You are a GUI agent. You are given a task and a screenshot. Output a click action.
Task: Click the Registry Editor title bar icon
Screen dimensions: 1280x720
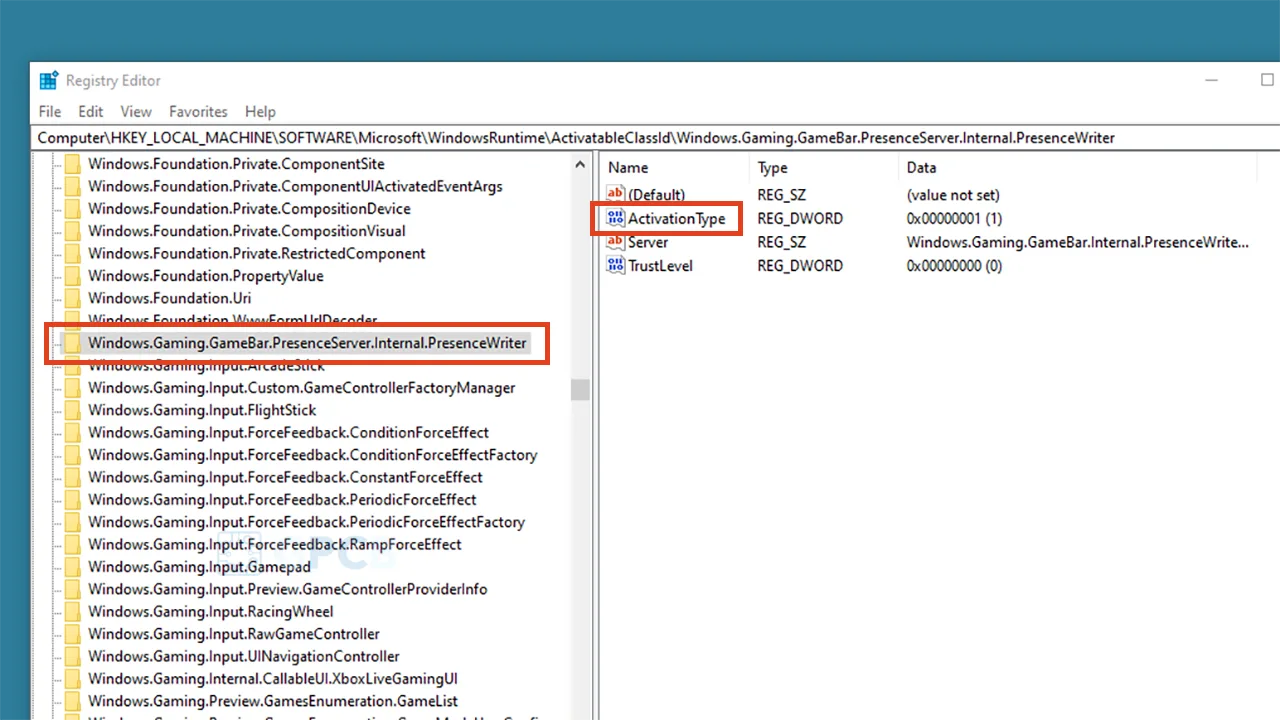[x=48, y=81]
